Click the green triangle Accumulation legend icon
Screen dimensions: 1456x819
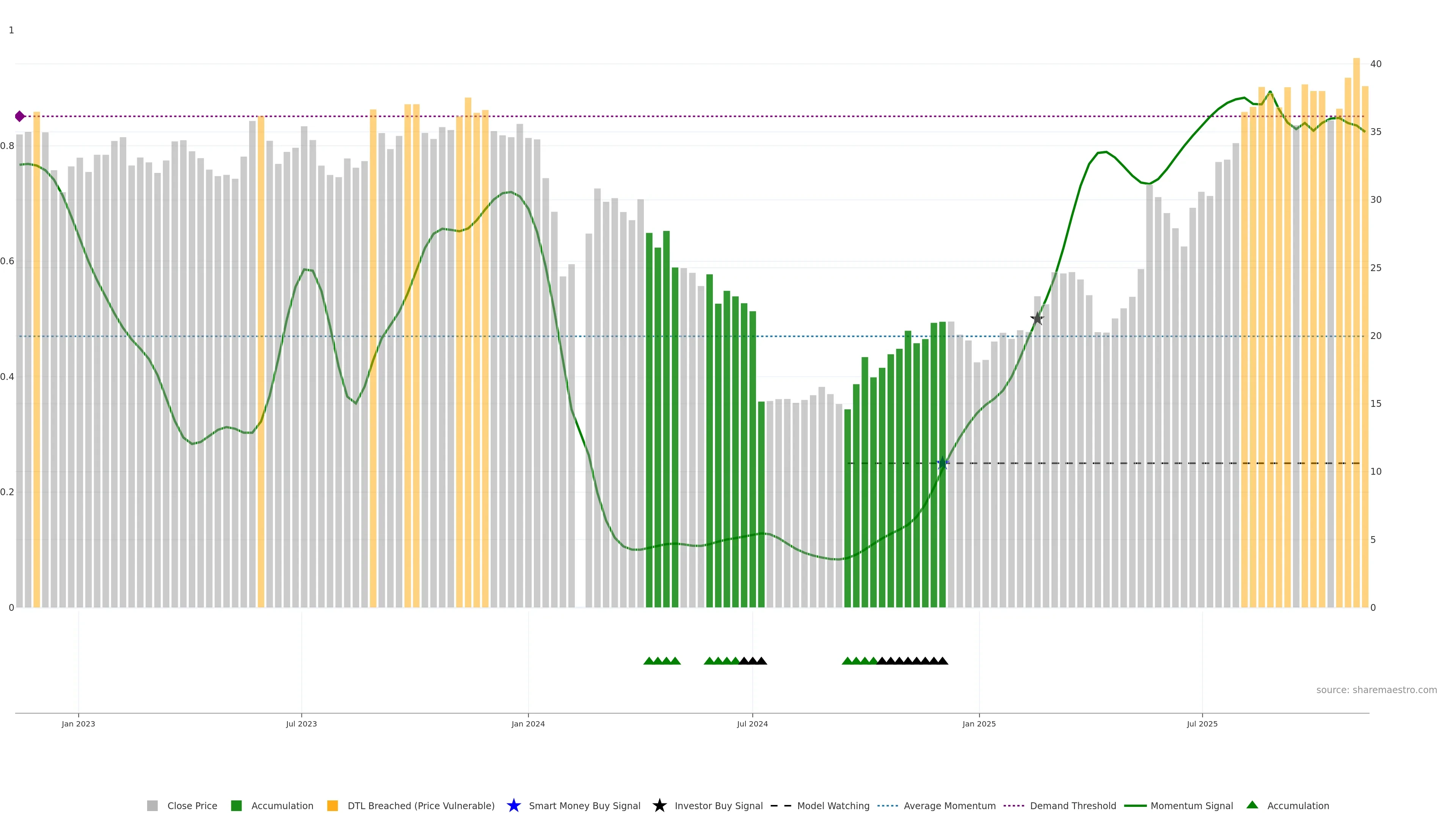[x=1252, y=805]
